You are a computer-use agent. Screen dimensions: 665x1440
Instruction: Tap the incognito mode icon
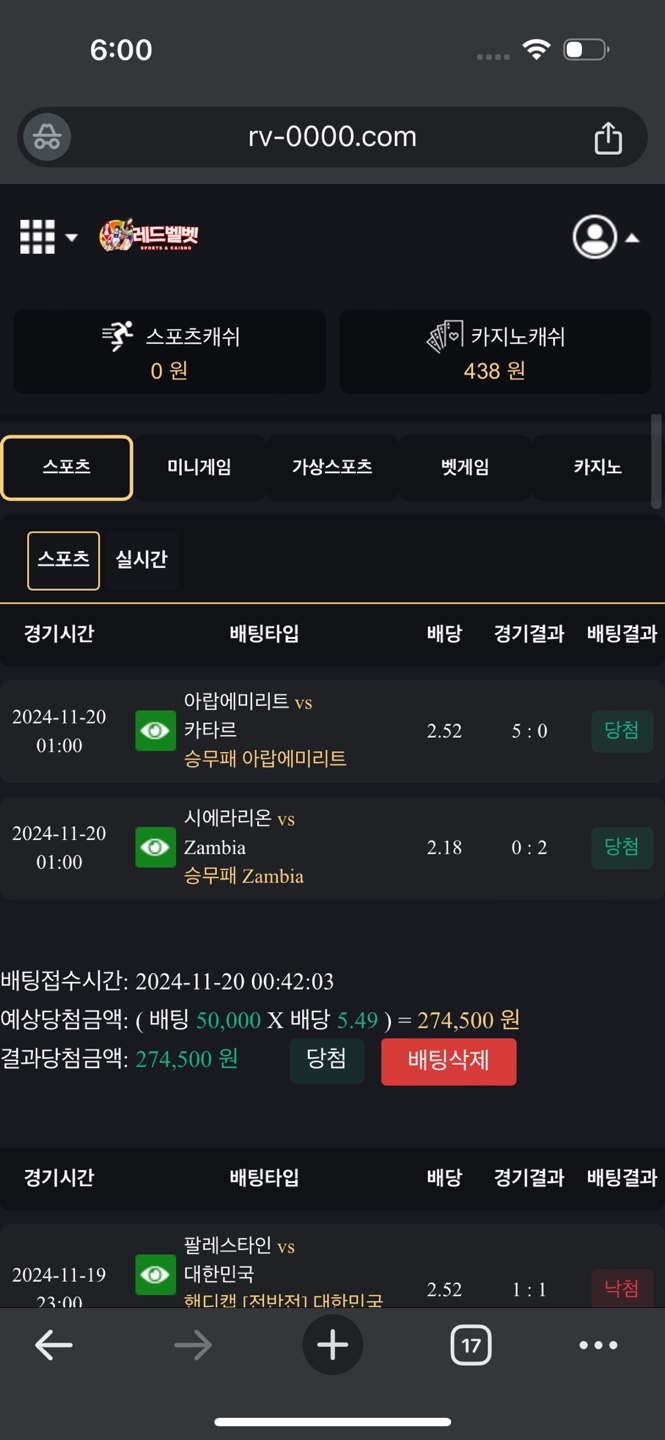(47, 138)
